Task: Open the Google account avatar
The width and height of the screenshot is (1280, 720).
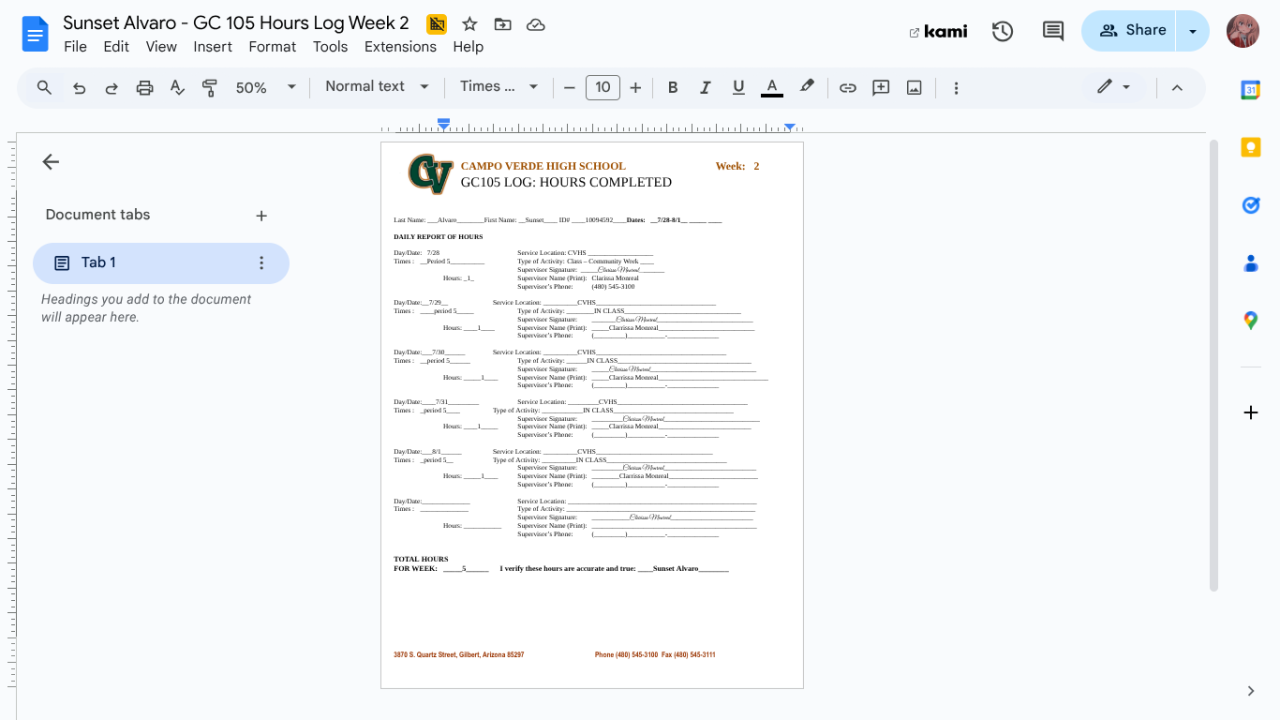Action: (1243, 31)
